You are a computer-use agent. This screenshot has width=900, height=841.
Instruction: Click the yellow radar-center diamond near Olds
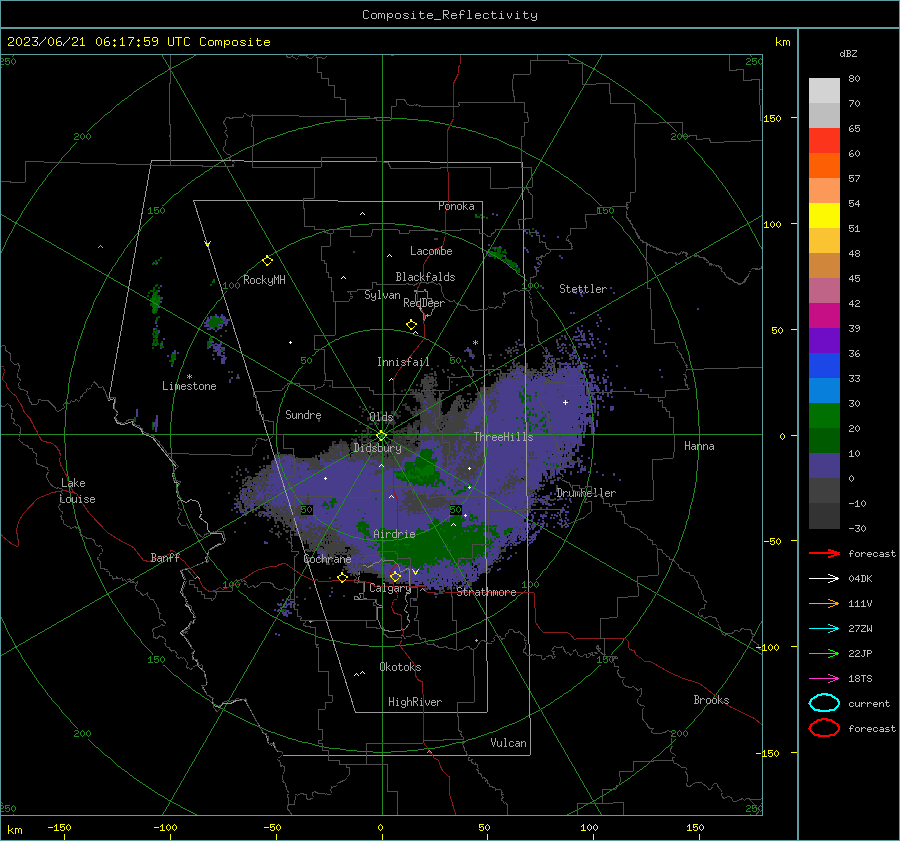coord(381,435)
